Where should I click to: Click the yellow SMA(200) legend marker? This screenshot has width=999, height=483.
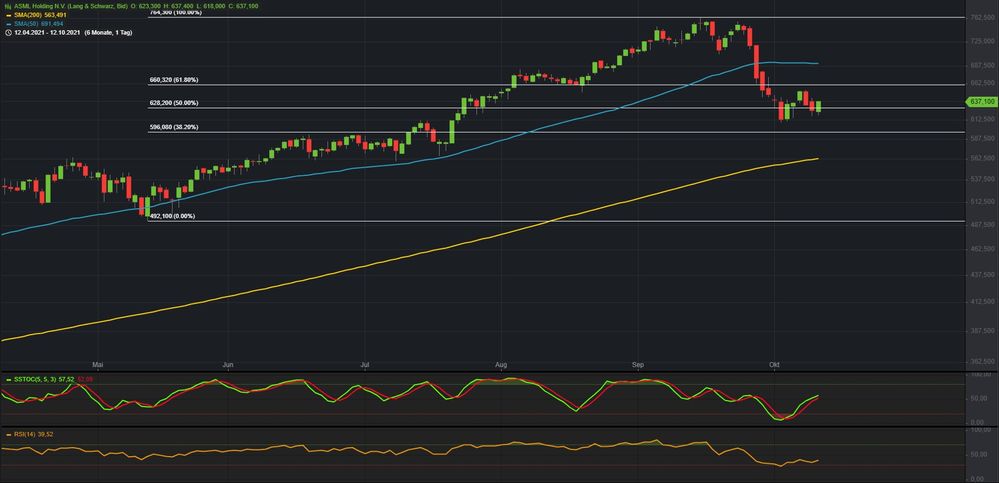pyautogui.click(x=8, y=14)
